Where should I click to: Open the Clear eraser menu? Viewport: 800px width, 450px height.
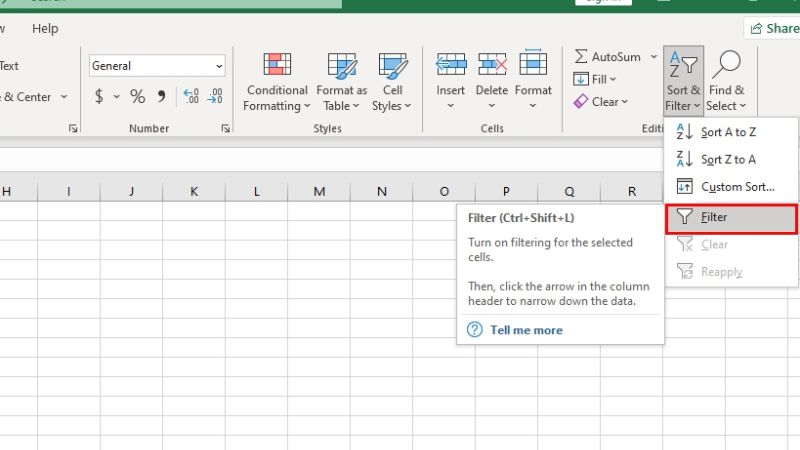tap(601, 102)
